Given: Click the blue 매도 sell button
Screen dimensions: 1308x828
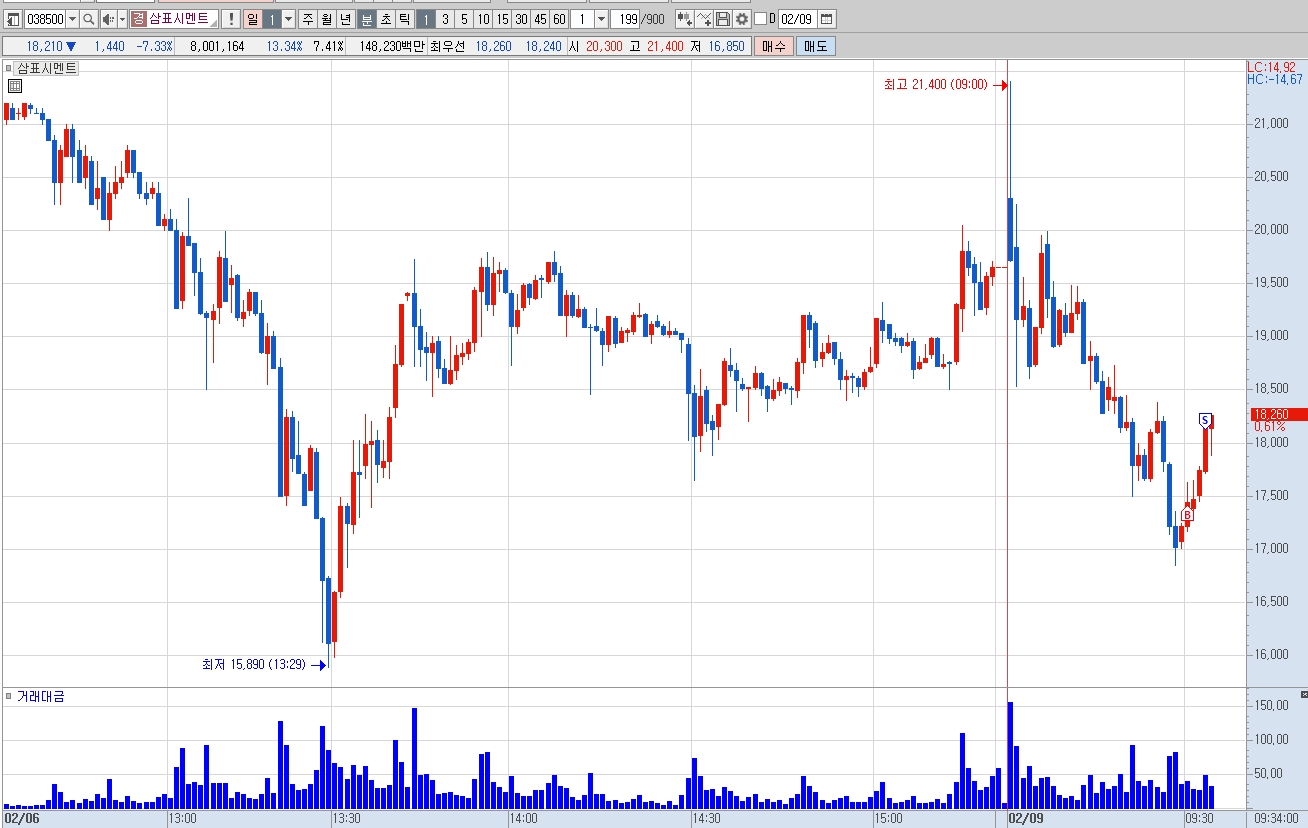Looking at the screenshot, I should 815,46.
